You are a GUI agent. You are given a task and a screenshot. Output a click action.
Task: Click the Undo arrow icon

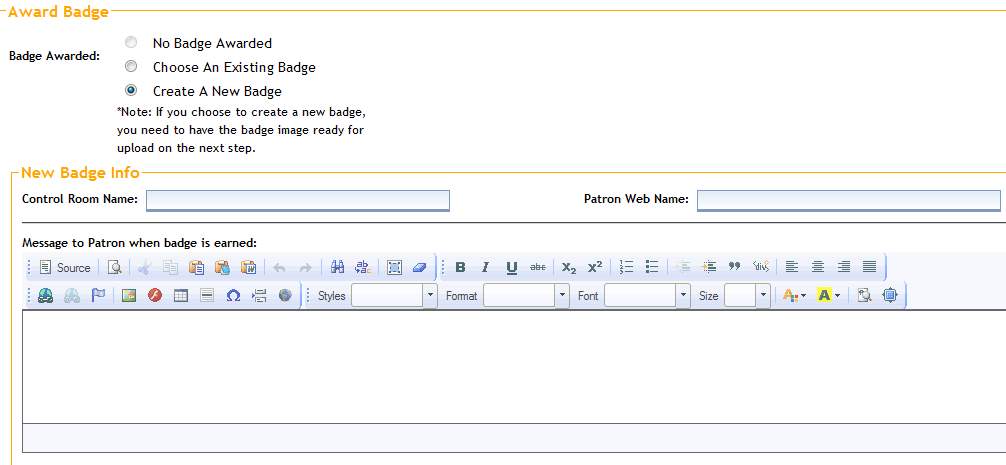pos(279,267)
